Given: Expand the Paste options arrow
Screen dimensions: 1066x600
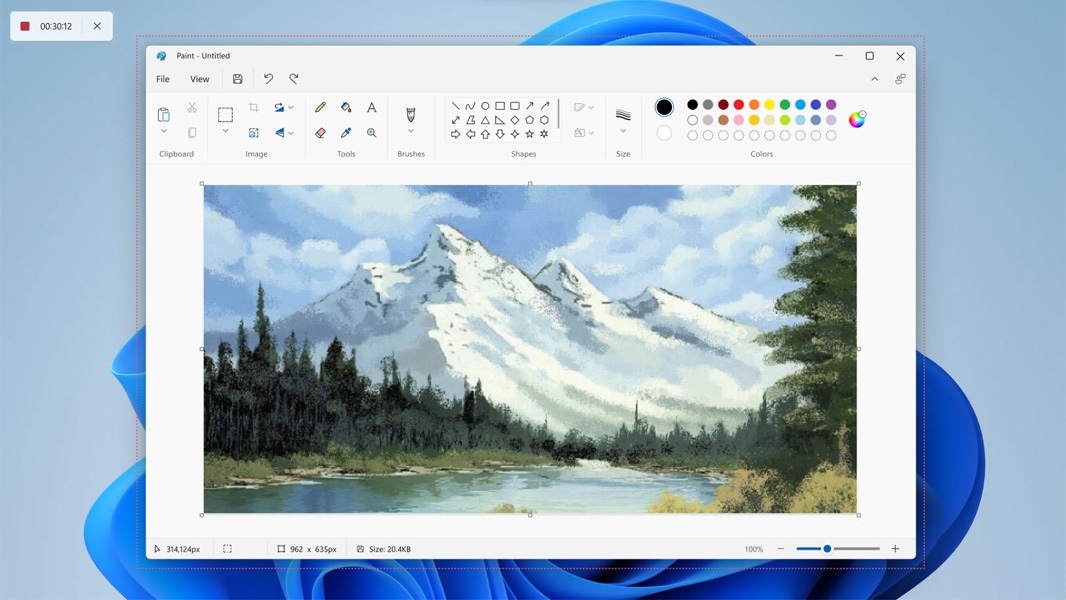Looking at the screenshot, I should (x=164, y=132).
